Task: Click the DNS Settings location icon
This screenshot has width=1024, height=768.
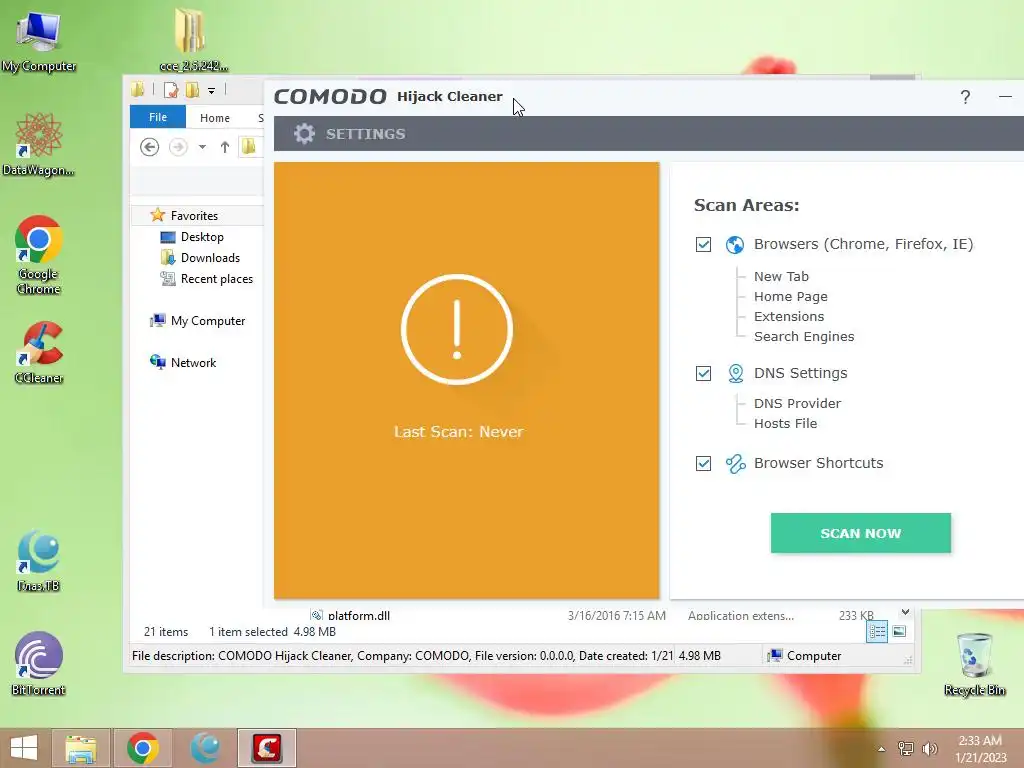Action: pos(735,374)
